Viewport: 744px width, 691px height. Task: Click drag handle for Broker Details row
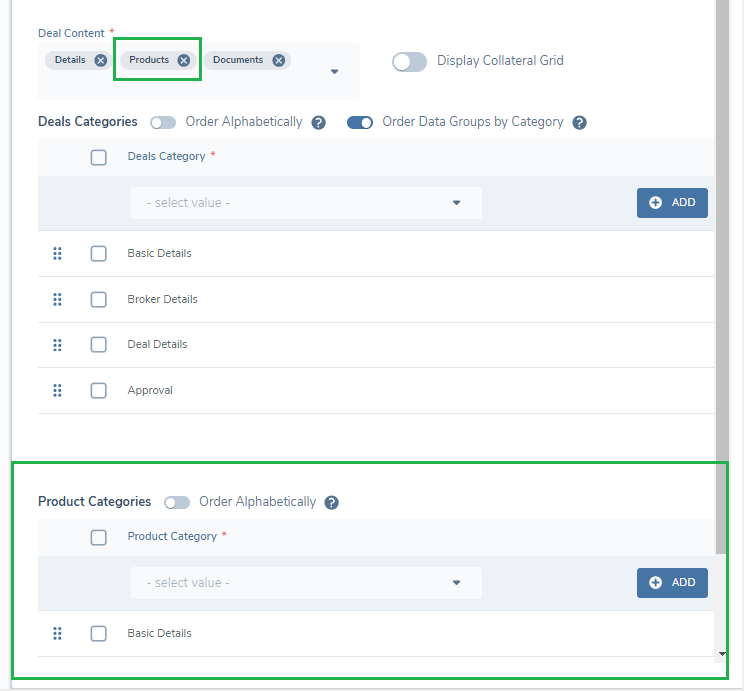click(57, 299)
